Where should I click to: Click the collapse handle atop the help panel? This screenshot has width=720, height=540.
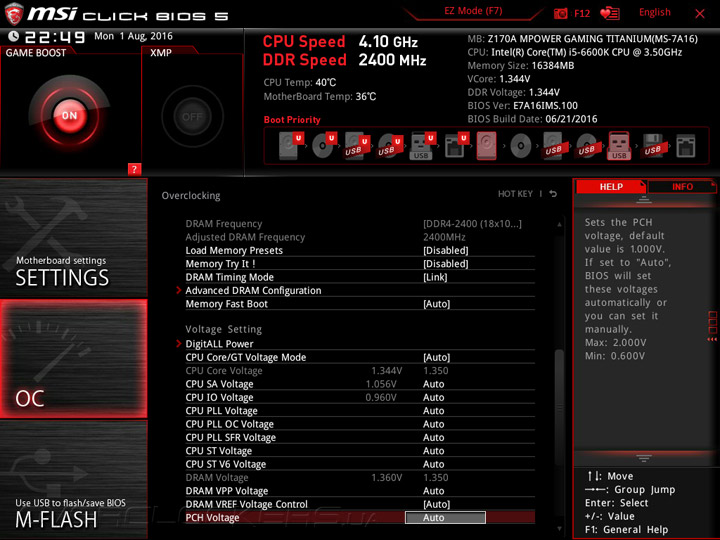644,200
